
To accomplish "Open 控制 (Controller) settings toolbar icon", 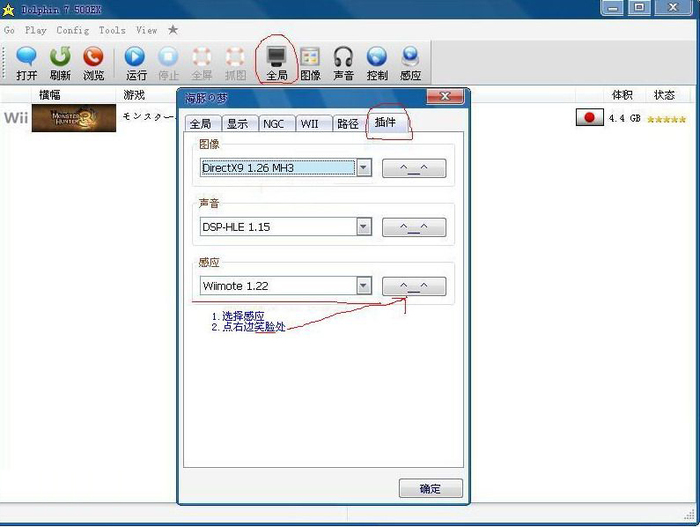I will click(x=377, y=63).
